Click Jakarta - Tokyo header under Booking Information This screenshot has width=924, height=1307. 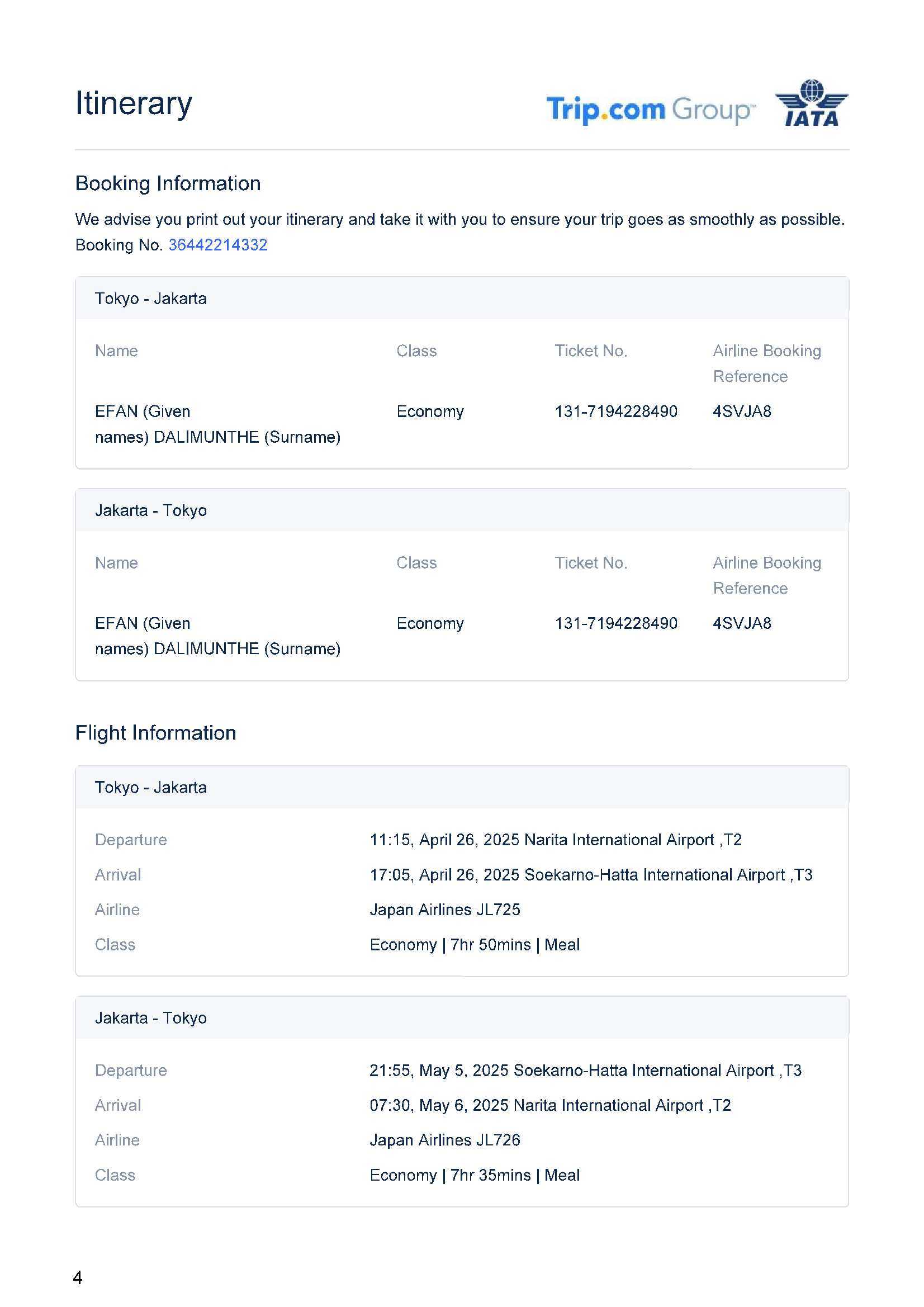151,510
